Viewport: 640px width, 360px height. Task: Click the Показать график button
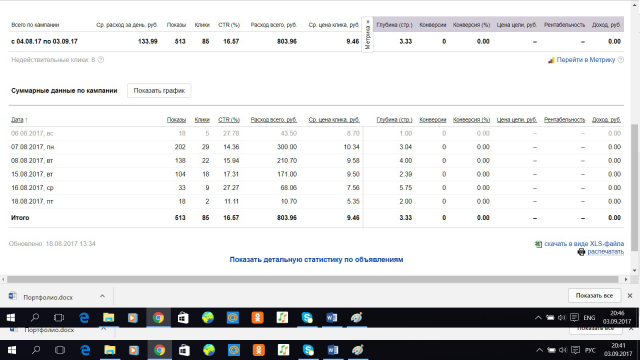coord(159,91)
